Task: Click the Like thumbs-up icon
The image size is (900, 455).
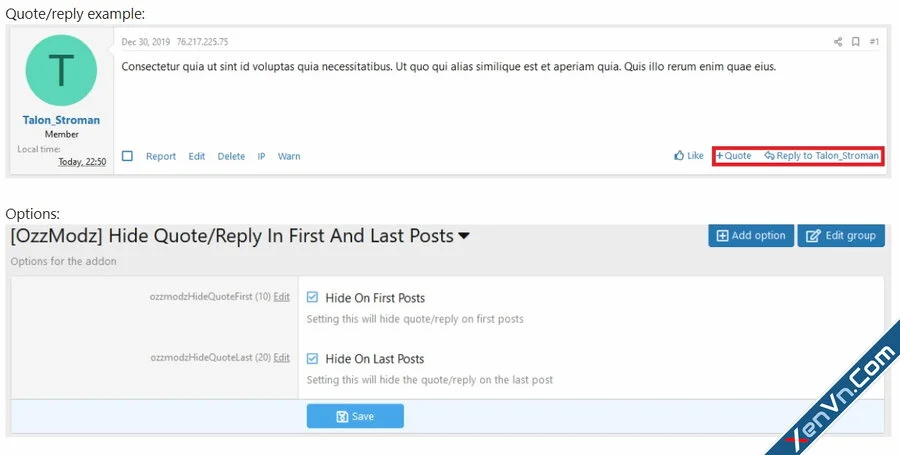Action: point(680,155)
